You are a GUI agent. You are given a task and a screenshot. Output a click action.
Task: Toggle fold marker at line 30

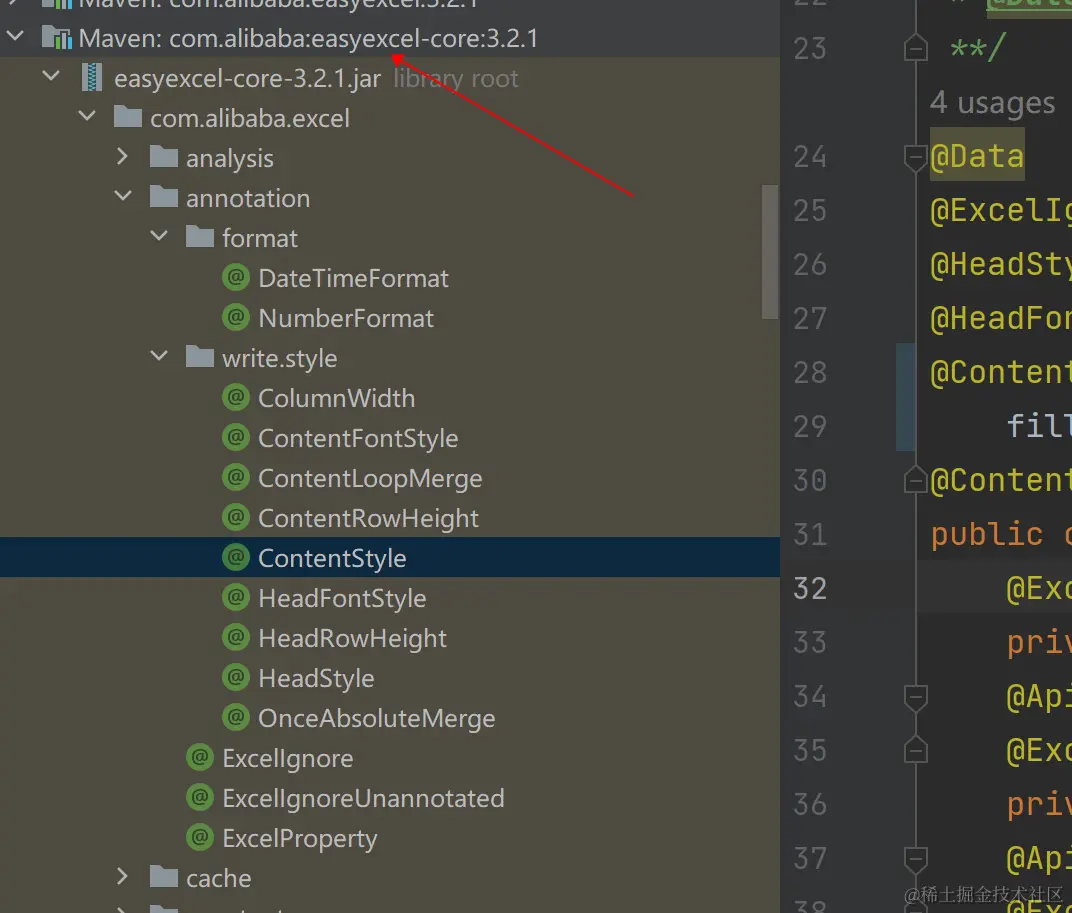914,480
